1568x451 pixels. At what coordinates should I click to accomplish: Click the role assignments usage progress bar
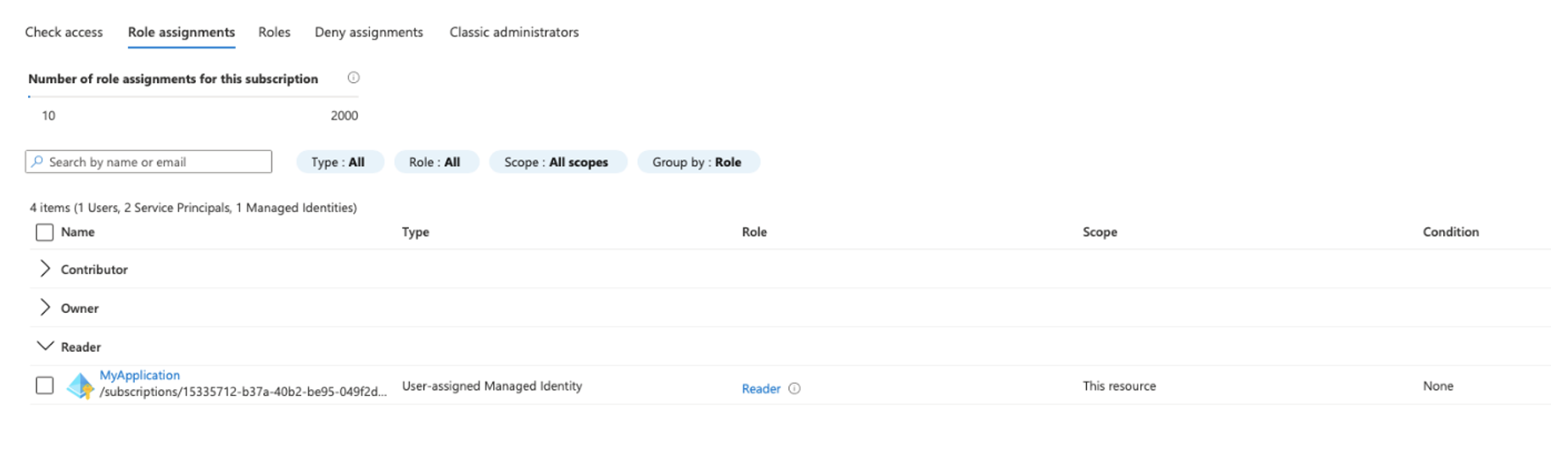point(193,97)
